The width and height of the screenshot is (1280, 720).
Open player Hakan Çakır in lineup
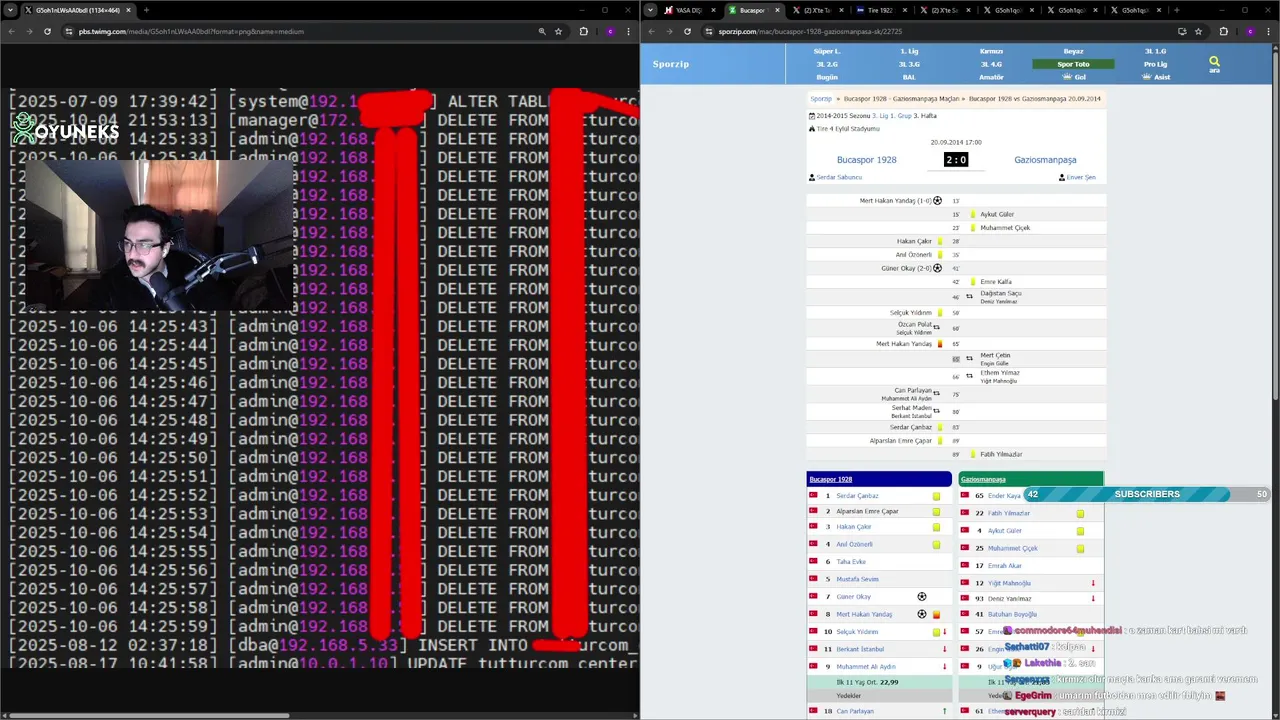(853, 527)
